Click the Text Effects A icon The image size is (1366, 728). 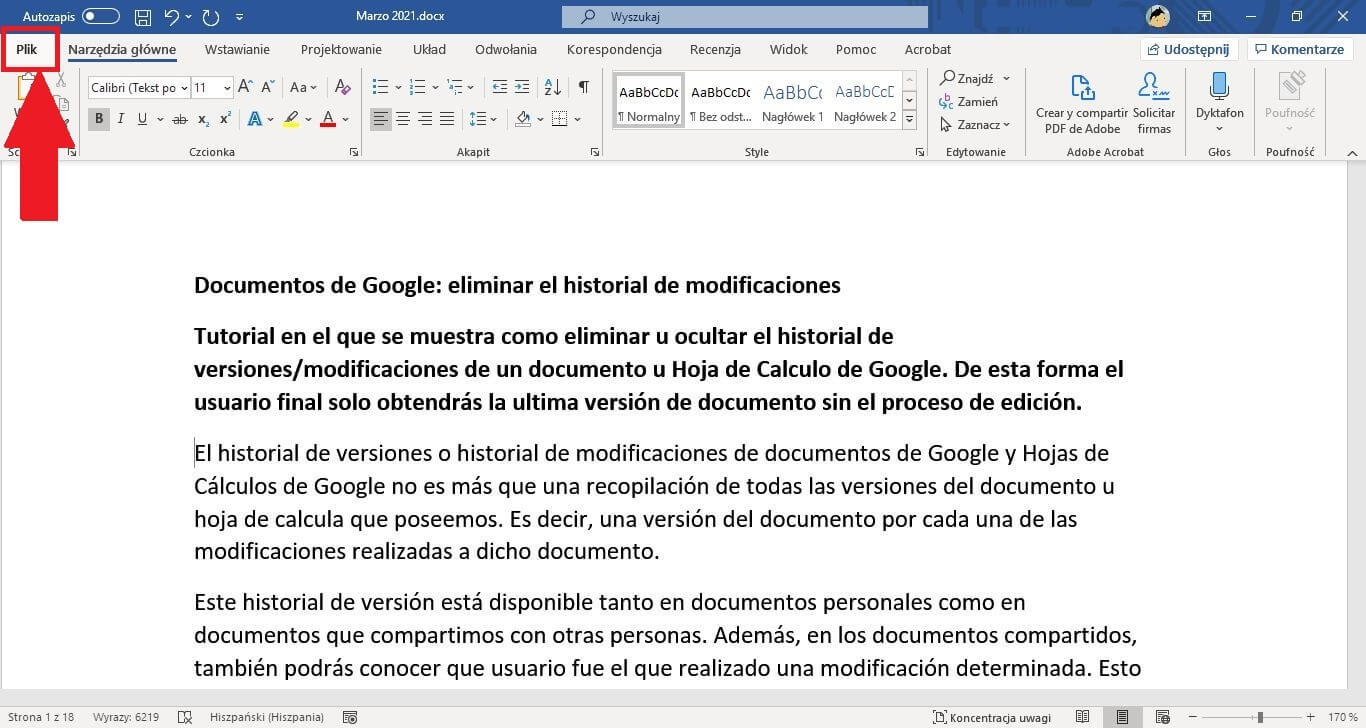254,119
